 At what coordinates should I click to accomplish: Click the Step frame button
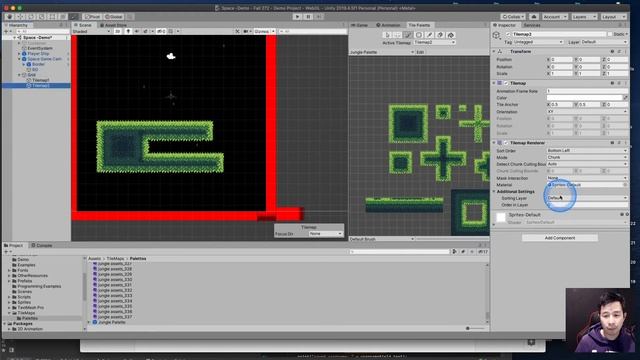click(319, 17)
